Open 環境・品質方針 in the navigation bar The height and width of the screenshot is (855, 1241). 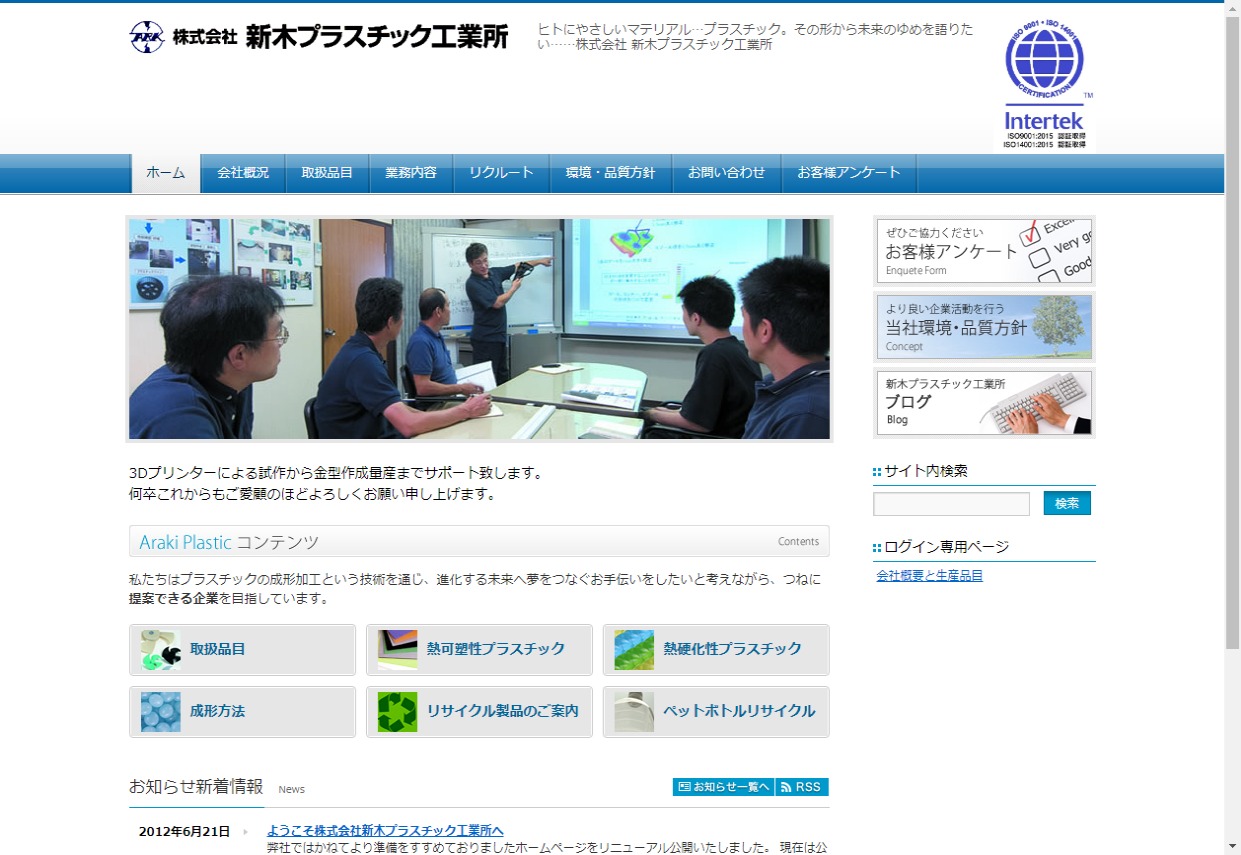pos(611,173)
